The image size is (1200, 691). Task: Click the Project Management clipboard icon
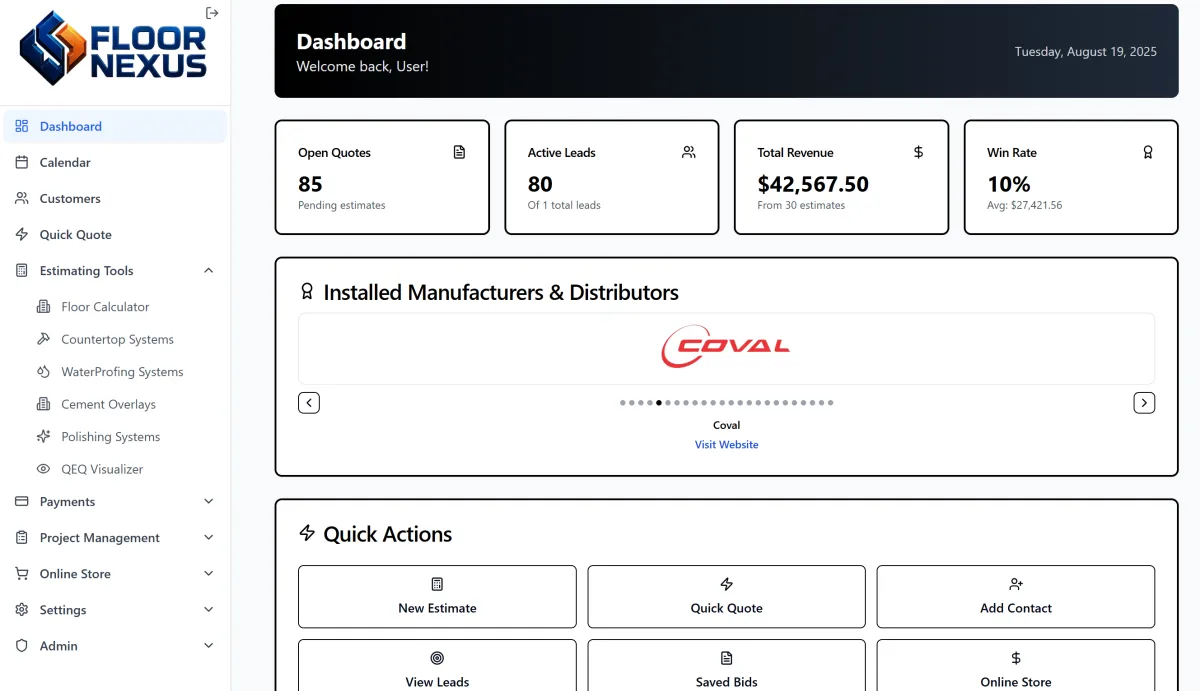click(x=22, y=537)
